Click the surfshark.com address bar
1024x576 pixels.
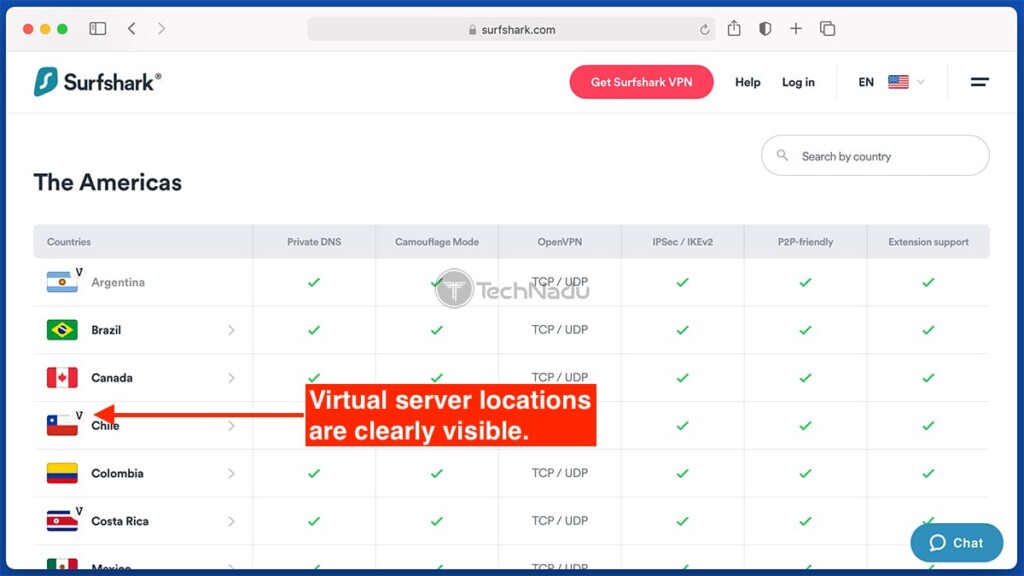coord(511,29)
